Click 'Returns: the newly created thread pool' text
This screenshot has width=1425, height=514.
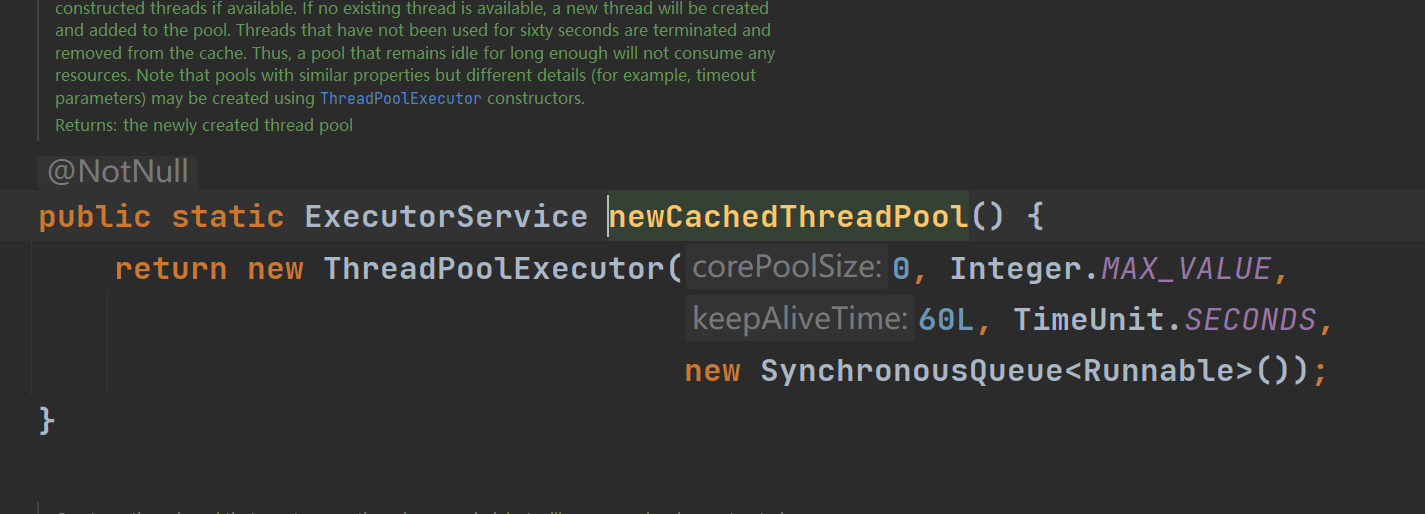coord(204,126)
